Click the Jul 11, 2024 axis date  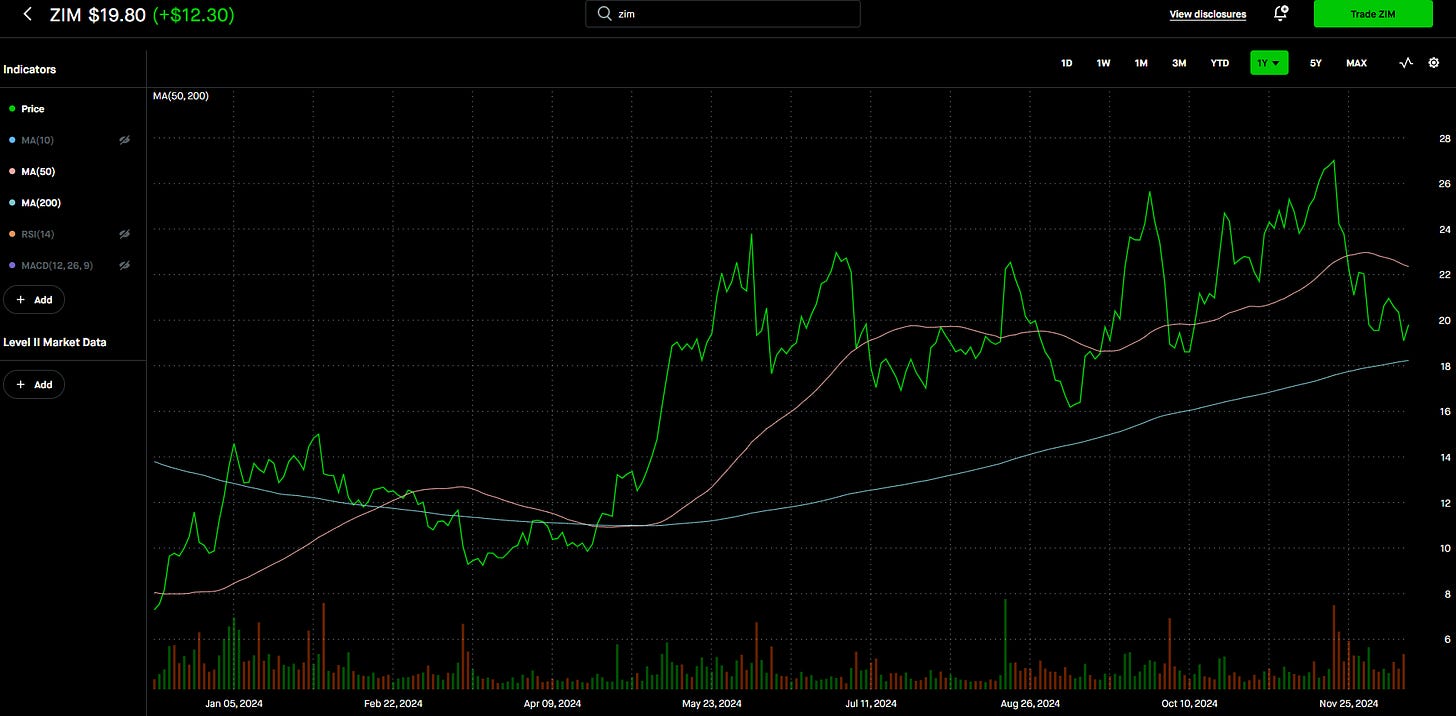pos(870,705)
